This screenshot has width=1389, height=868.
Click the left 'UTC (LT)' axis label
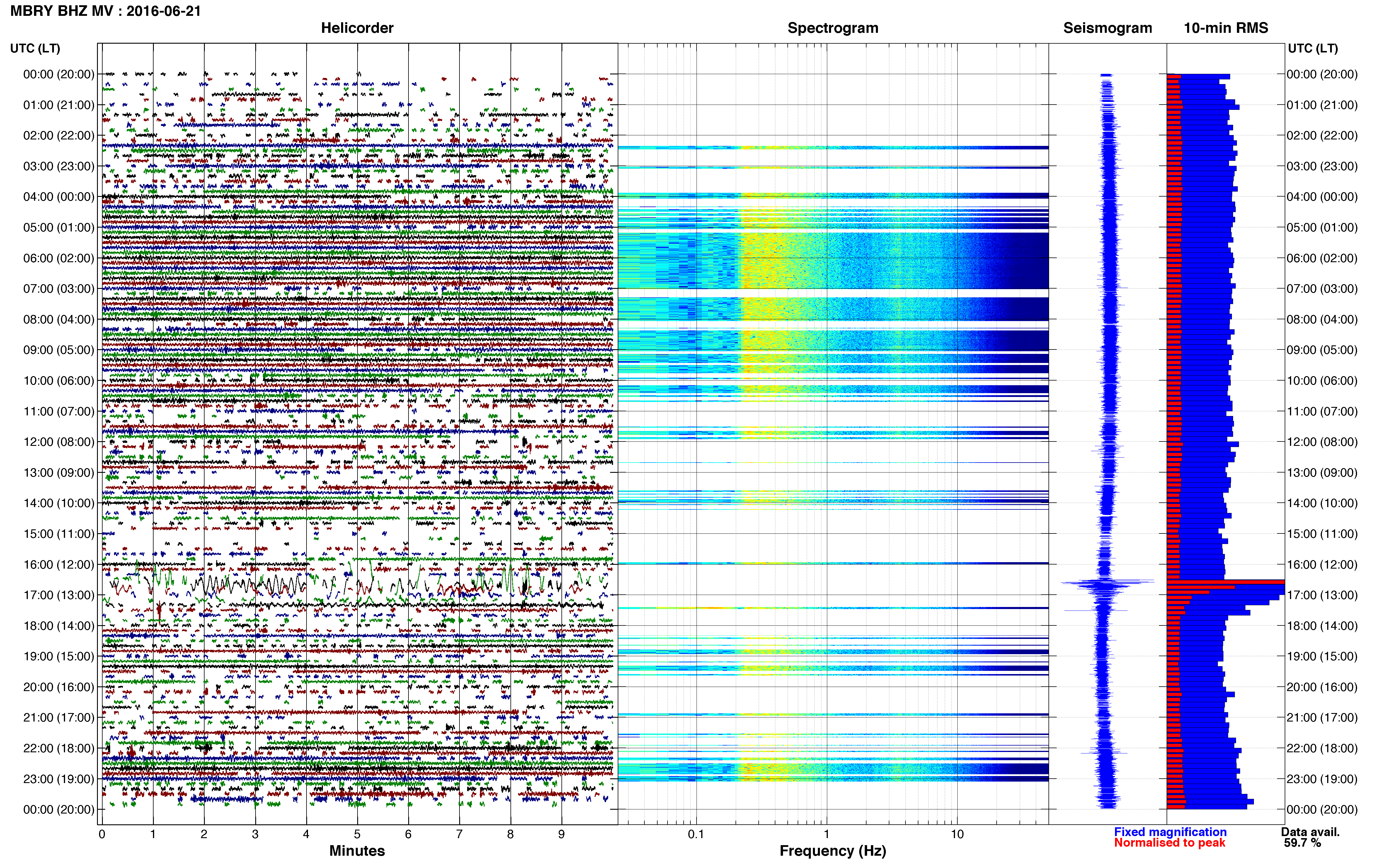point(35,48)
